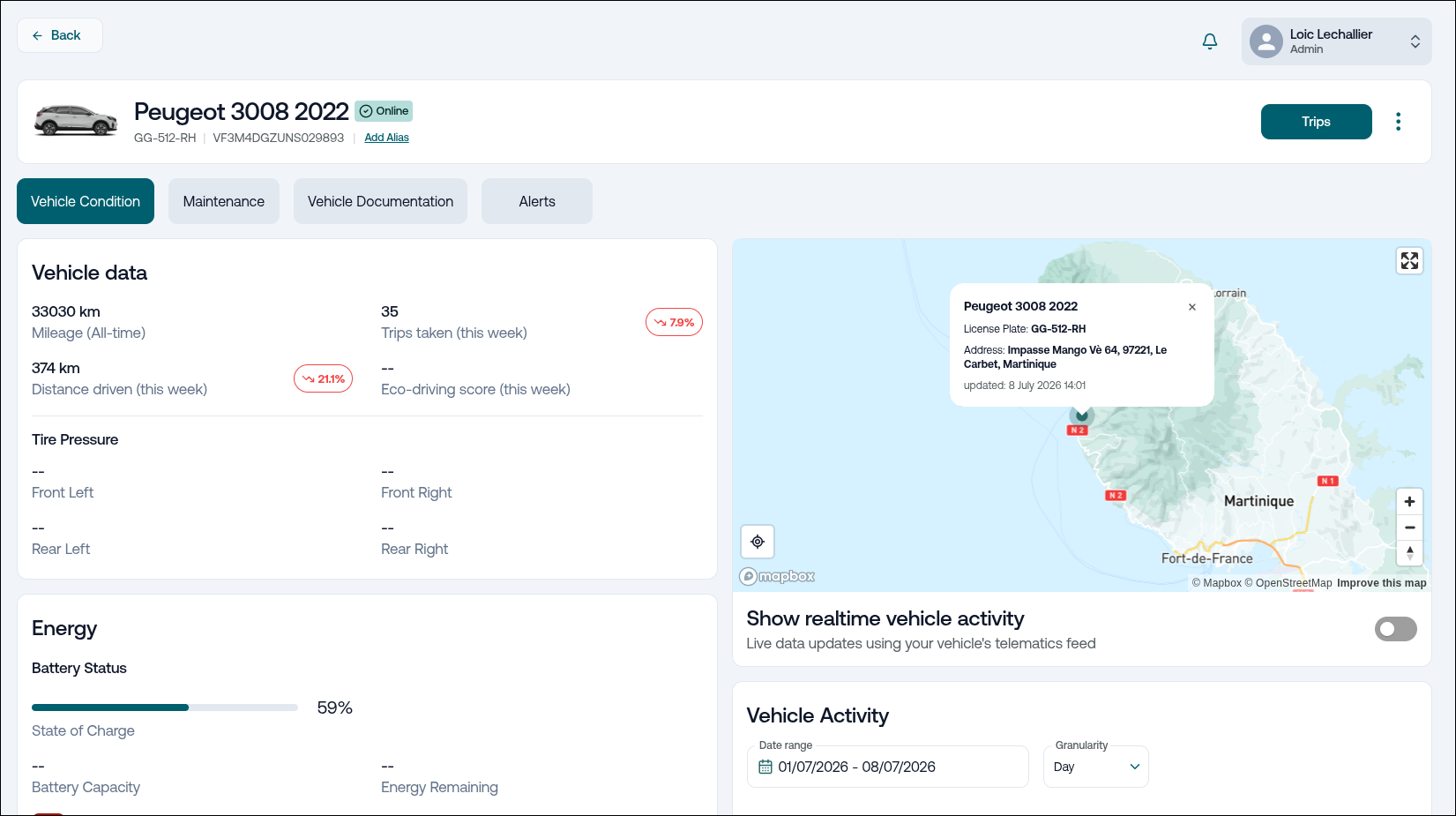1456x816 pixels.
Task: Click the address text in map popup
Action: pos(1065,357)
